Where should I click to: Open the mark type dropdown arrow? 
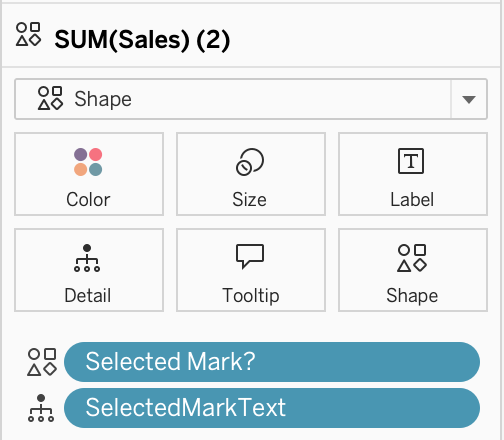click(x=469, y=99)
